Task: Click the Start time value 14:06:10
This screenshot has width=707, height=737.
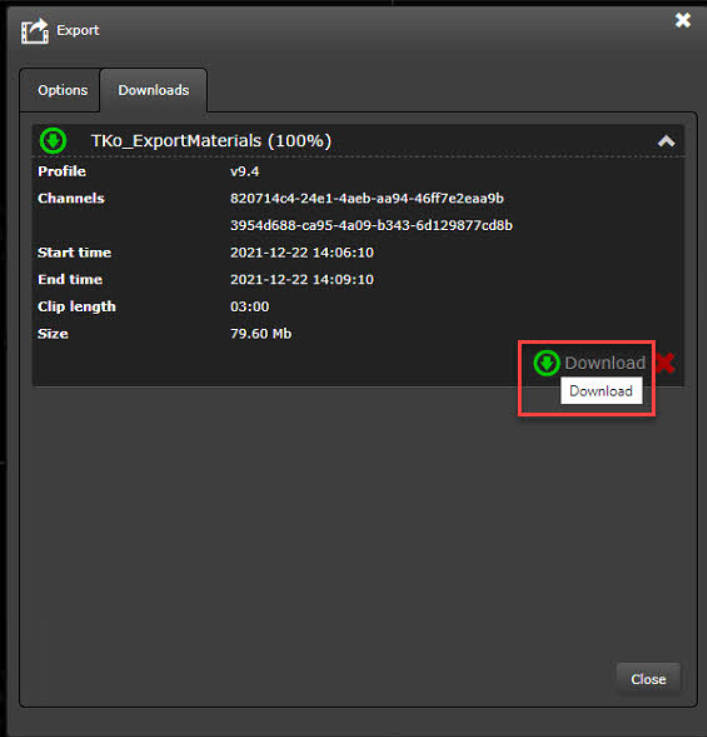Action: (x=301, y=252)
